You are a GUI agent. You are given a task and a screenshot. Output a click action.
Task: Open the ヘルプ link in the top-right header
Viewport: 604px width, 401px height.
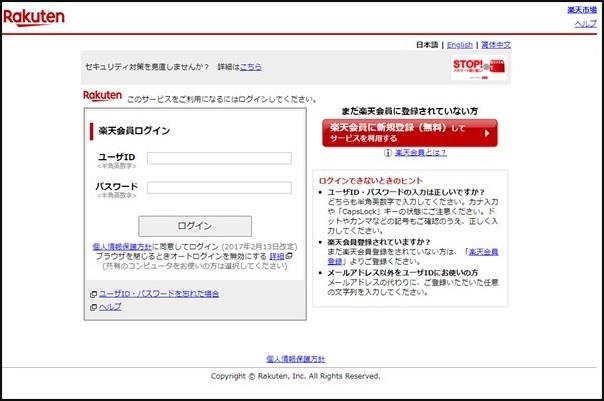coord(586,24)
